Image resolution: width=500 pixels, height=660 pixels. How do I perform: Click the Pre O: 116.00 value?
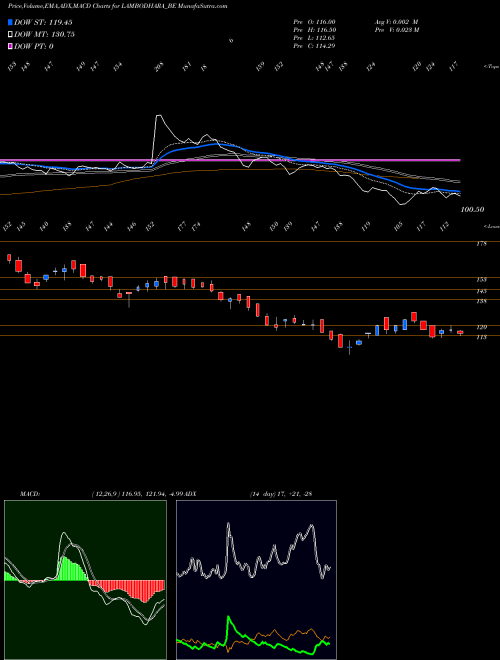pos(314,22)
